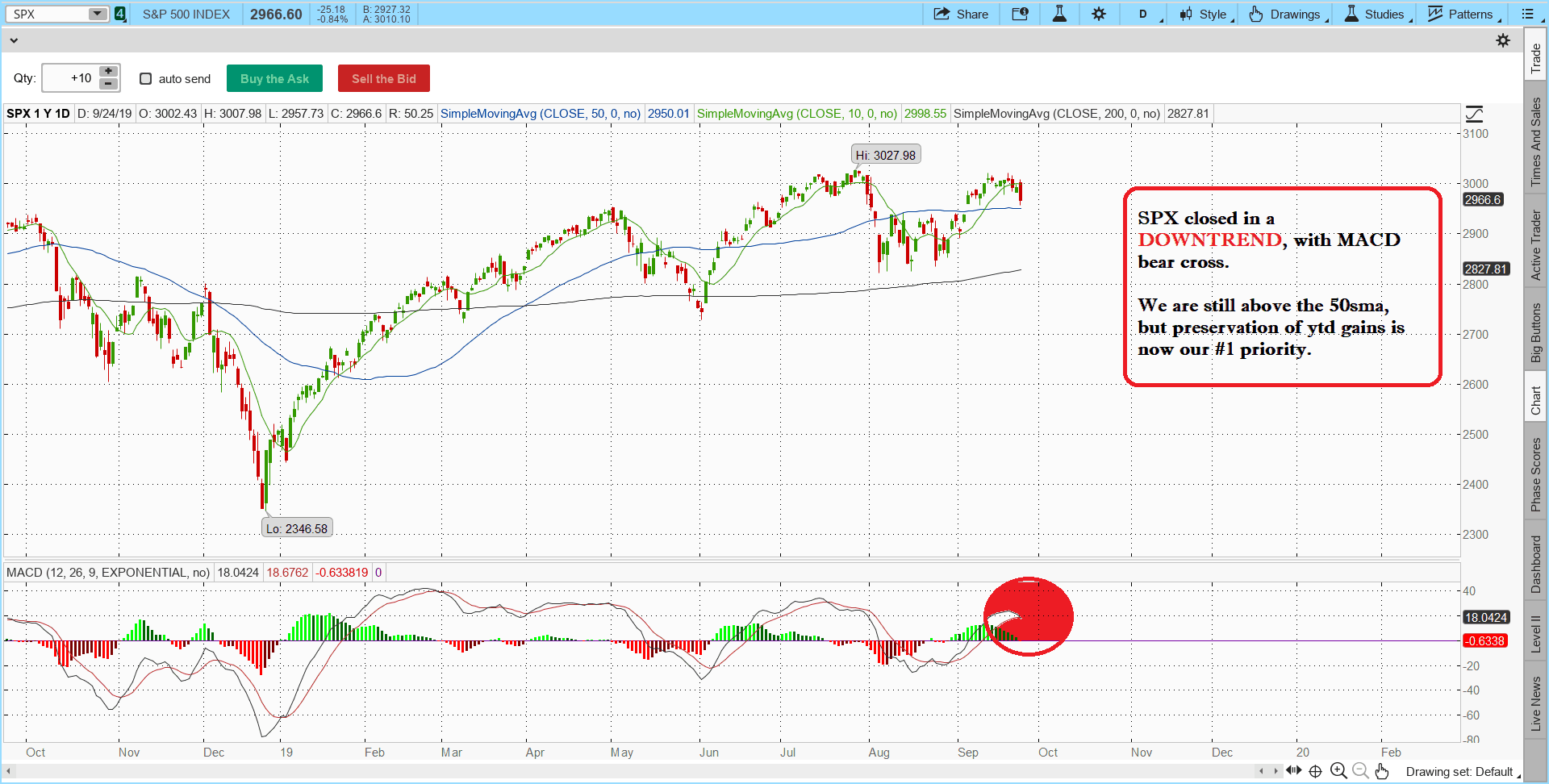Increase quantity with the plus stepper
The height and width of the screenshot is (784, 1549).
pos(108,72)
